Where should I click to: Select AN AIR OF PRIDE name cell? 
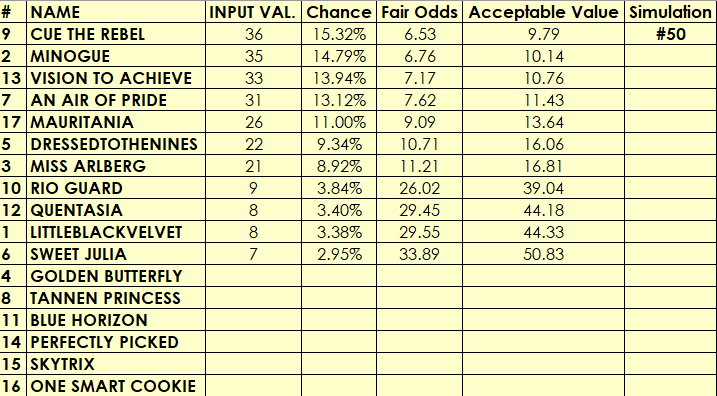click(116, 100)
